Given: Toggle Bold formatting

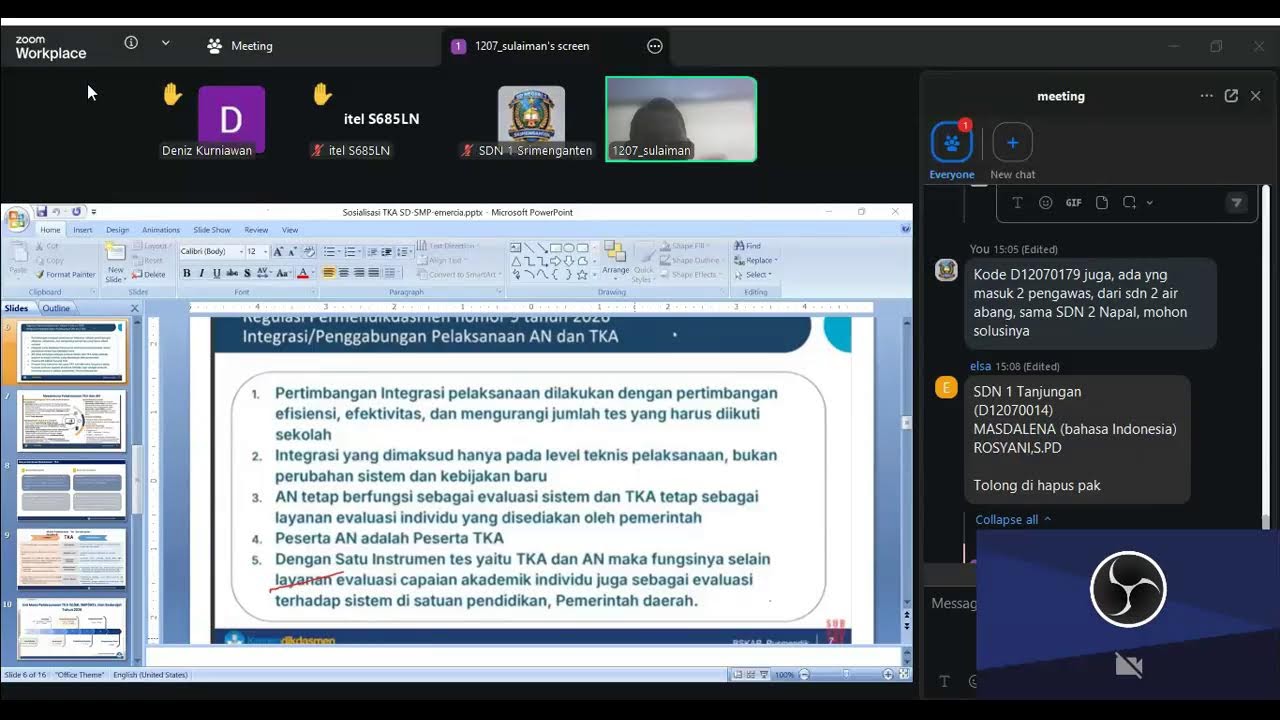Looking at the screenshot, I should 186,273.
